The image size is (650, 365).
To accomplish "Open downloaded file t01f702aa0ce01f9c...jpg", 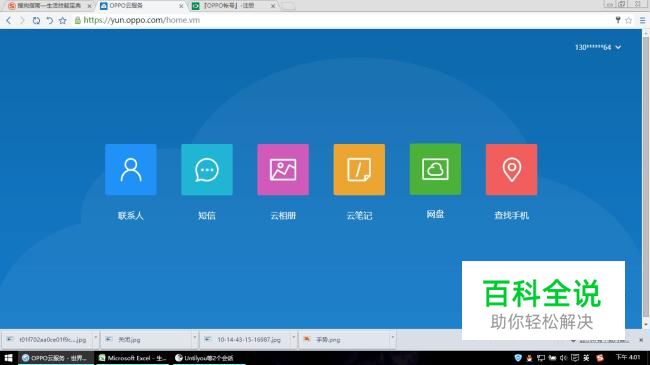I will (47, 340).
